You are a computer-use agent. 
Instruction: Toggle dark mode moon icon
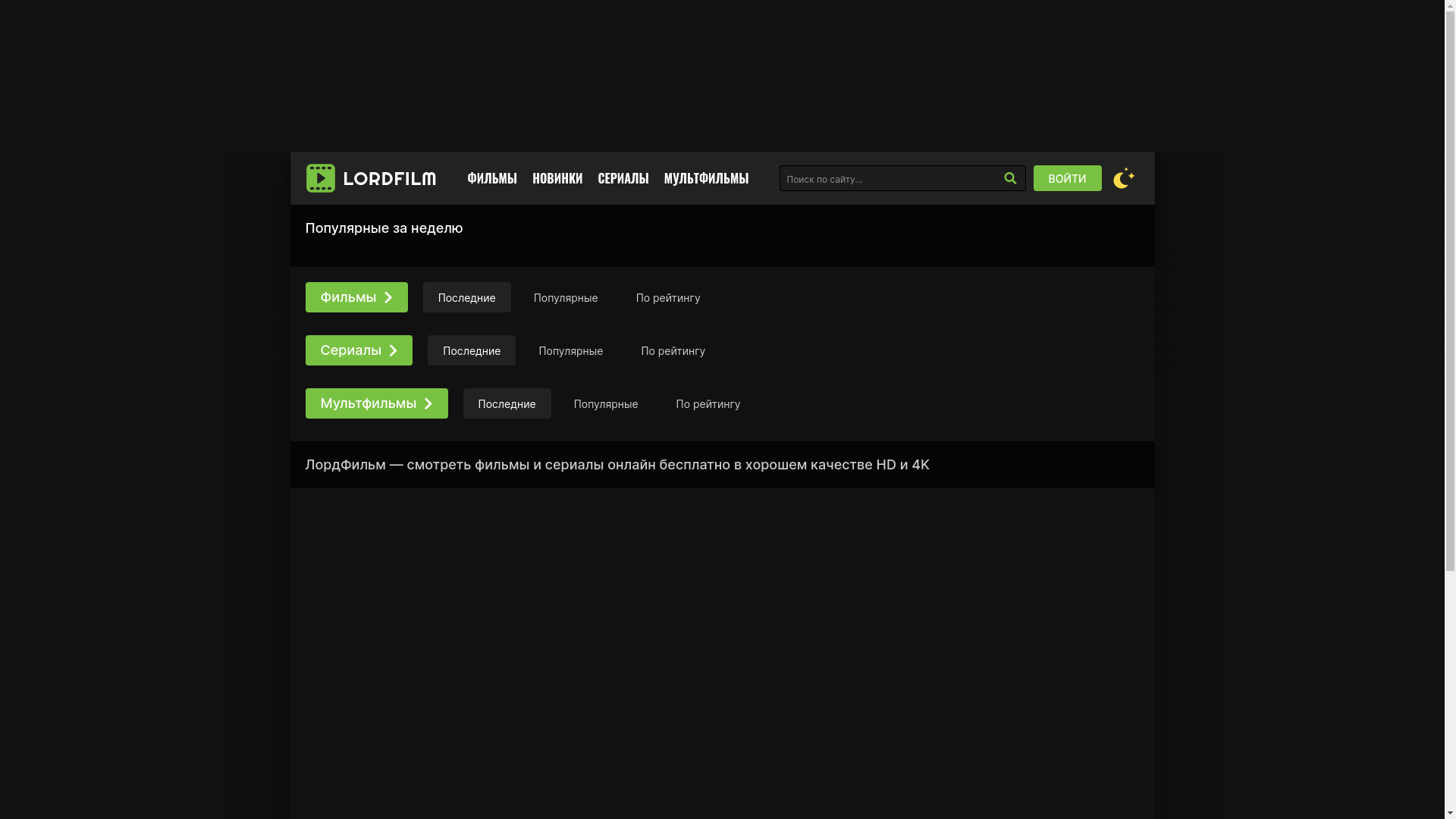click(x=1123, y=178)
